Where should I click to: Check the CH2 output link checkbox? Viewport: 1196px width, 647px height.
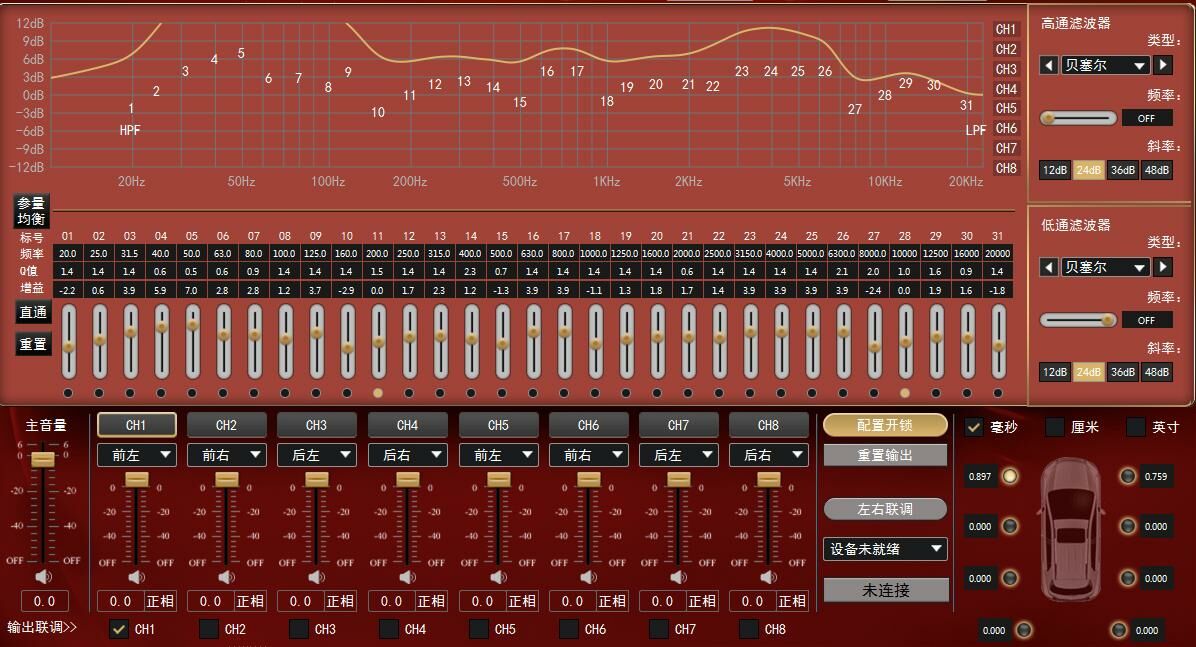click(x=209, y=629)
